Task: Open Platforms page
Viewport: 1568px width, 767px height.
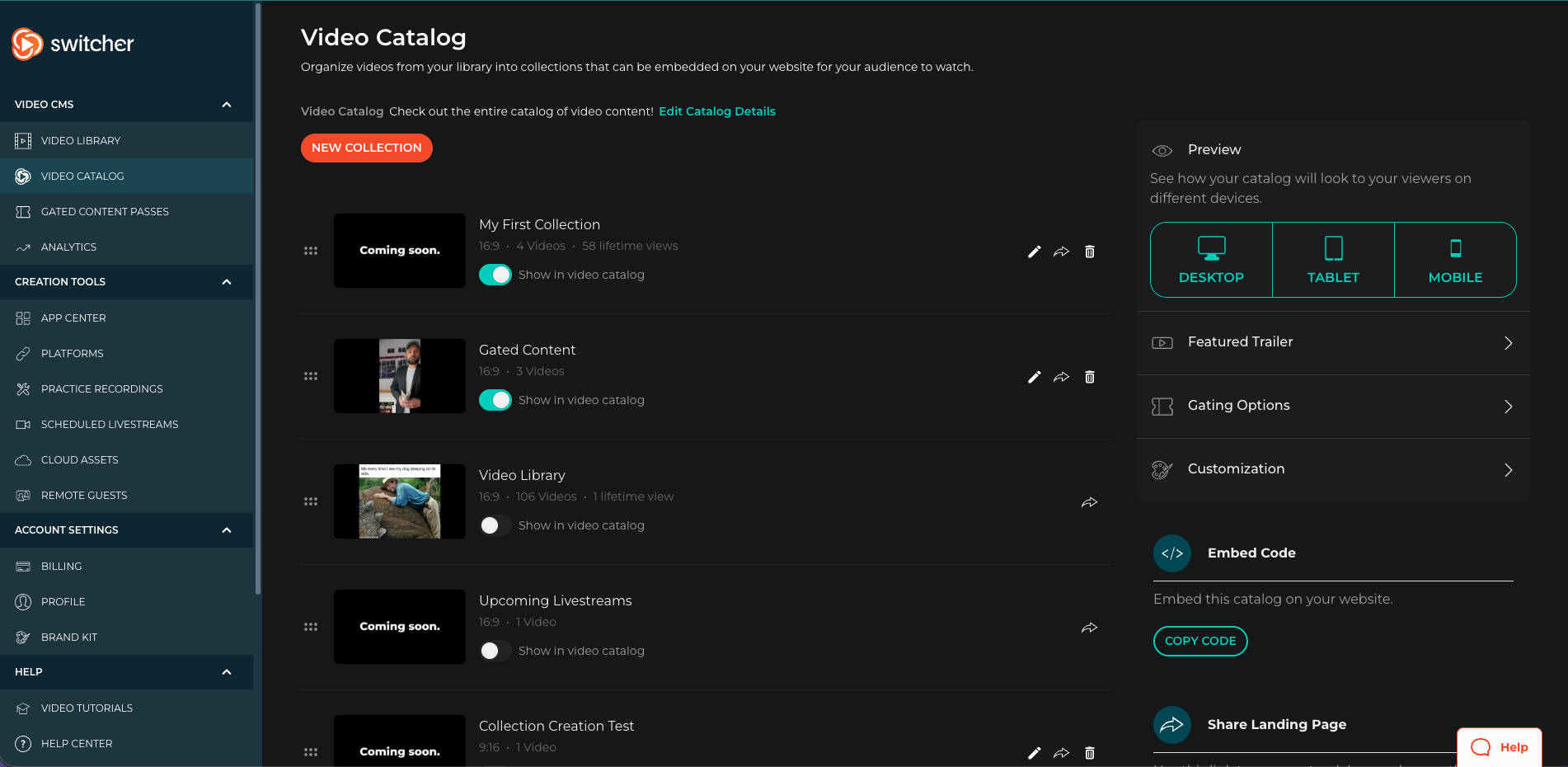Action: point(127,354)
